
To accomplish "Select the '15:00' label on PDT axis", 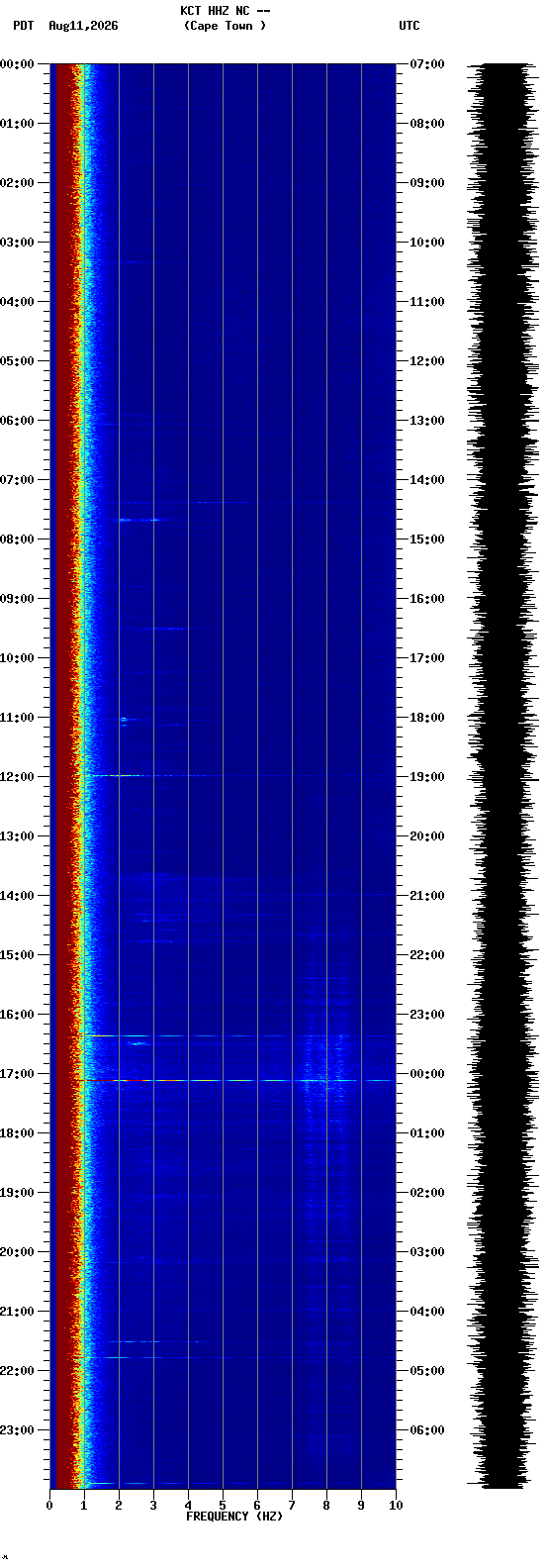I will click(x=17, y=955).
